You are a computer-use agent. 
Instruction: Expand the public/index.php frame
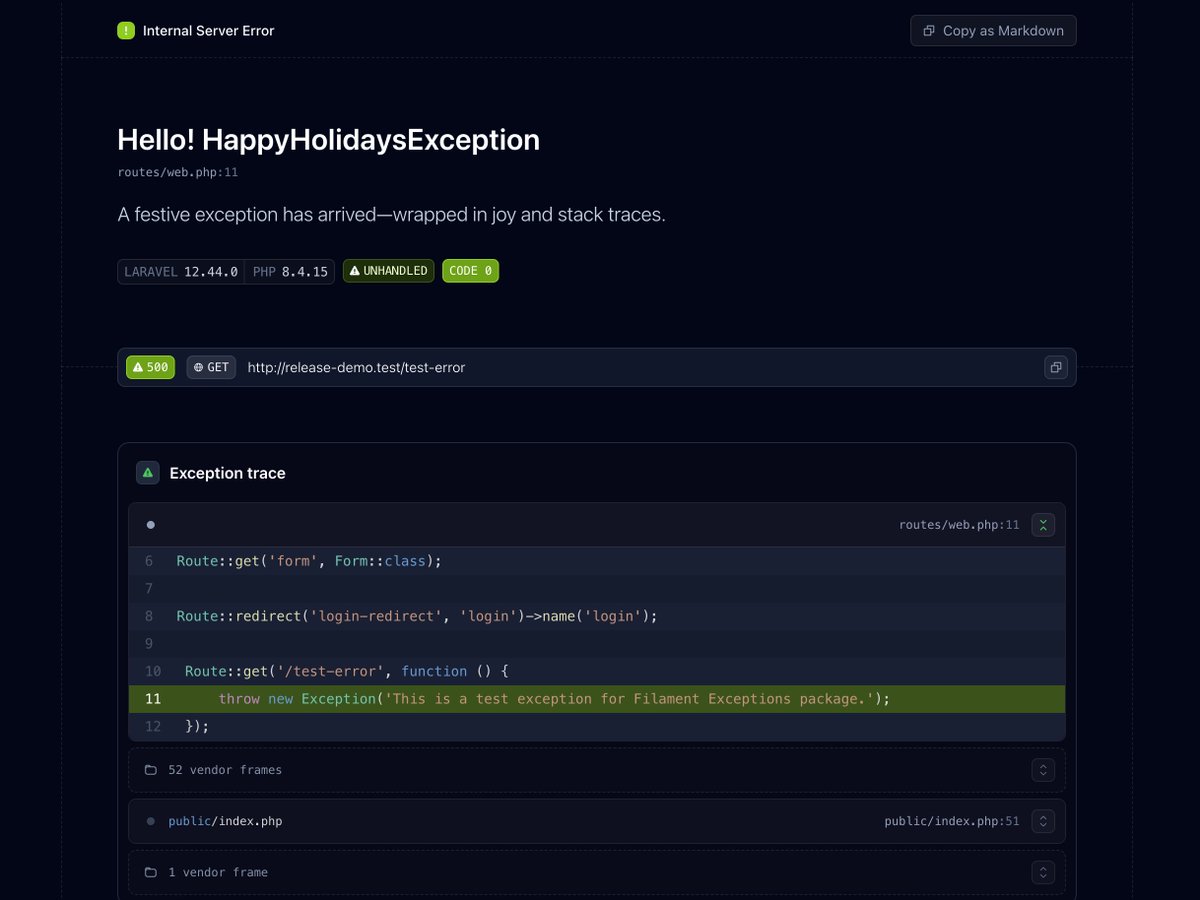click(1043, 821)
